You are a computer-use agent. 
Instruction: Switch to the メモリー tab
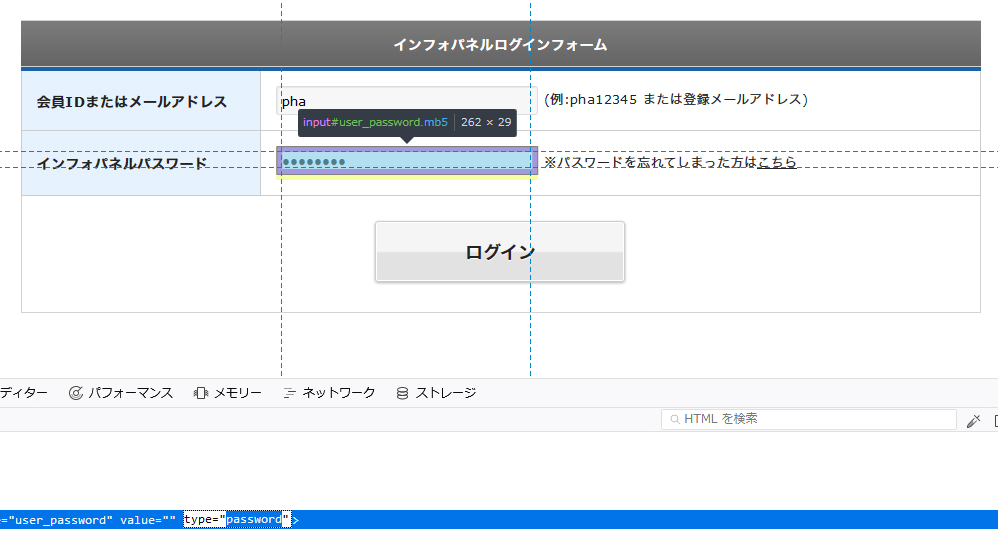pos(228,393)
